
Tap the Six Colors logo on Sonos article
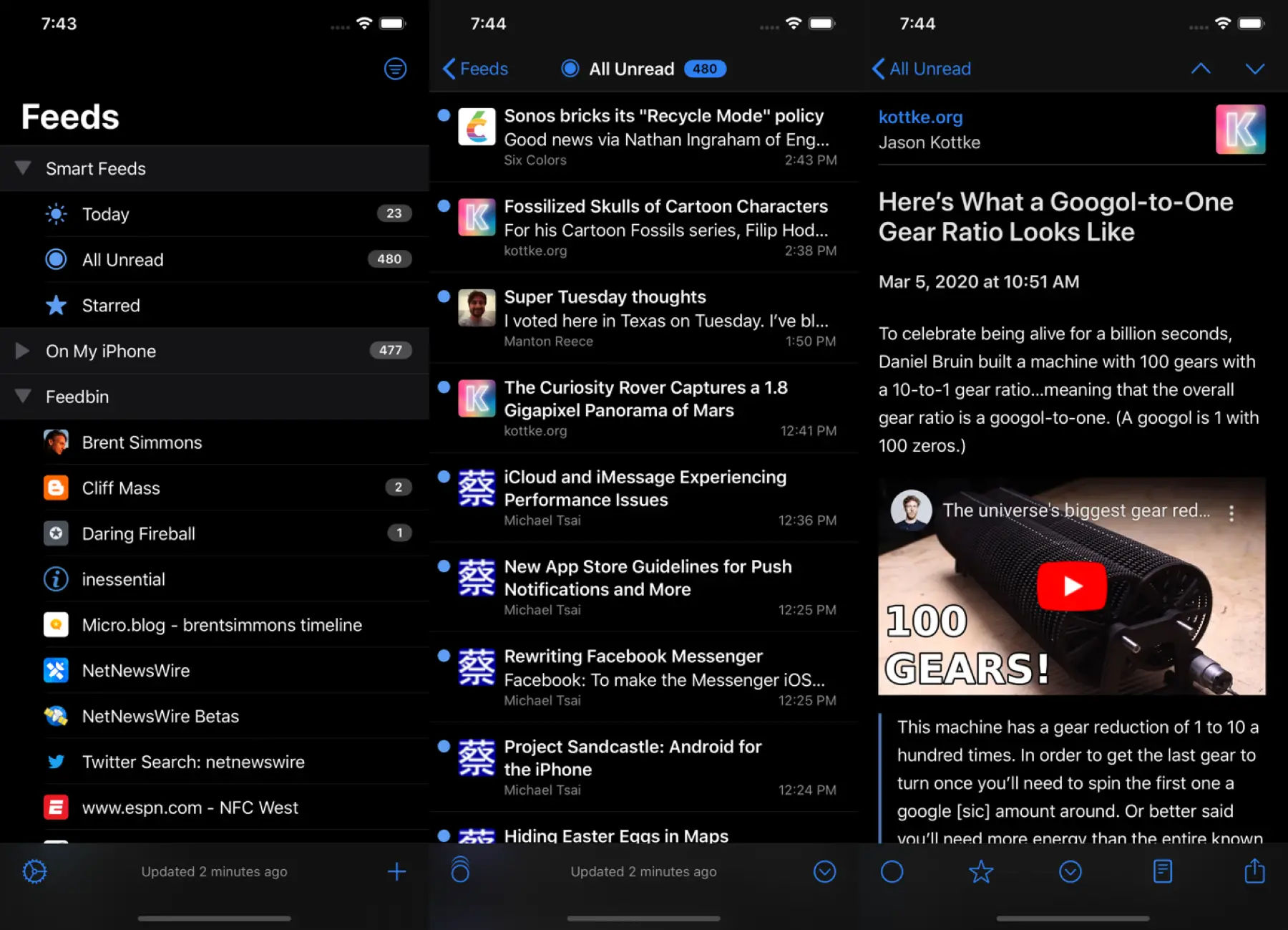tap(477, 127)
